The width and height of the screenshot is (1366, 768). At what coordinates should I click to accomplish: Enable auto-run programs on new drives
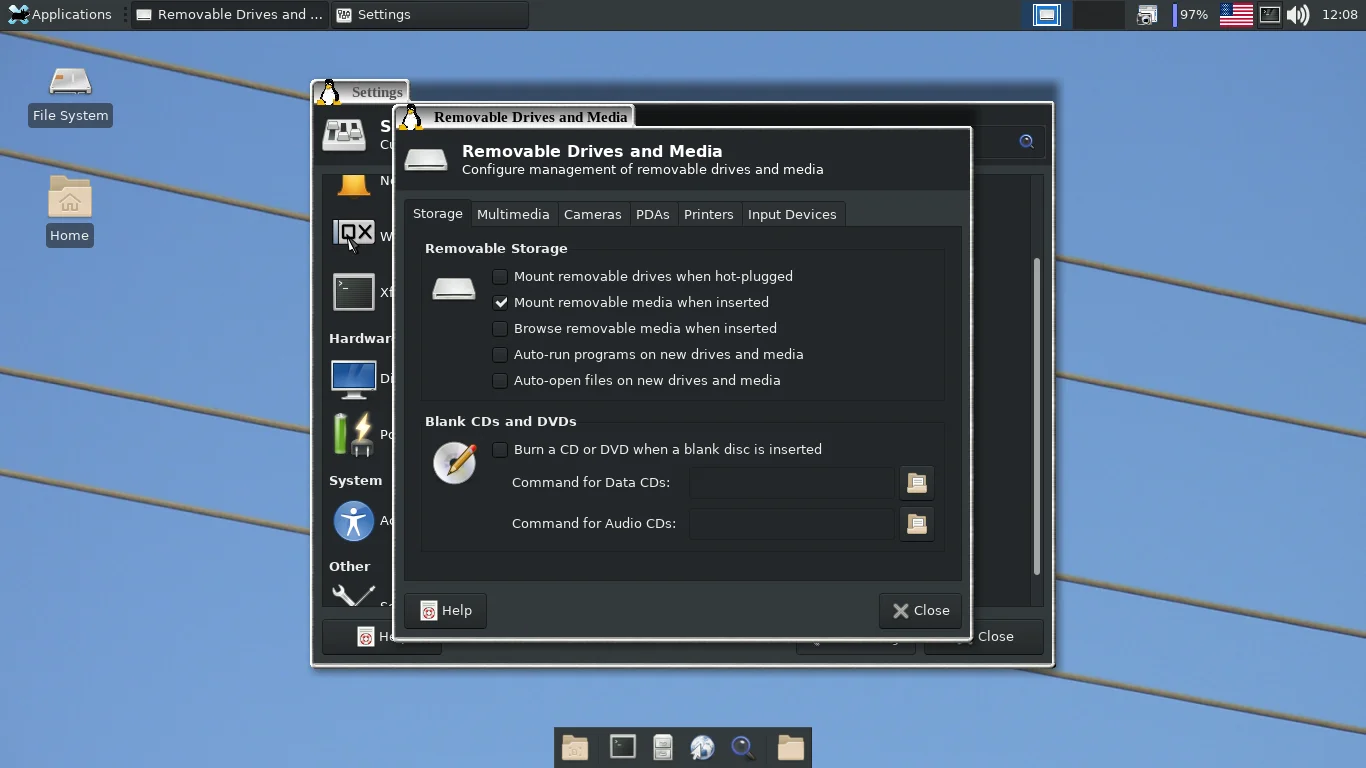(x=500, y=355)
